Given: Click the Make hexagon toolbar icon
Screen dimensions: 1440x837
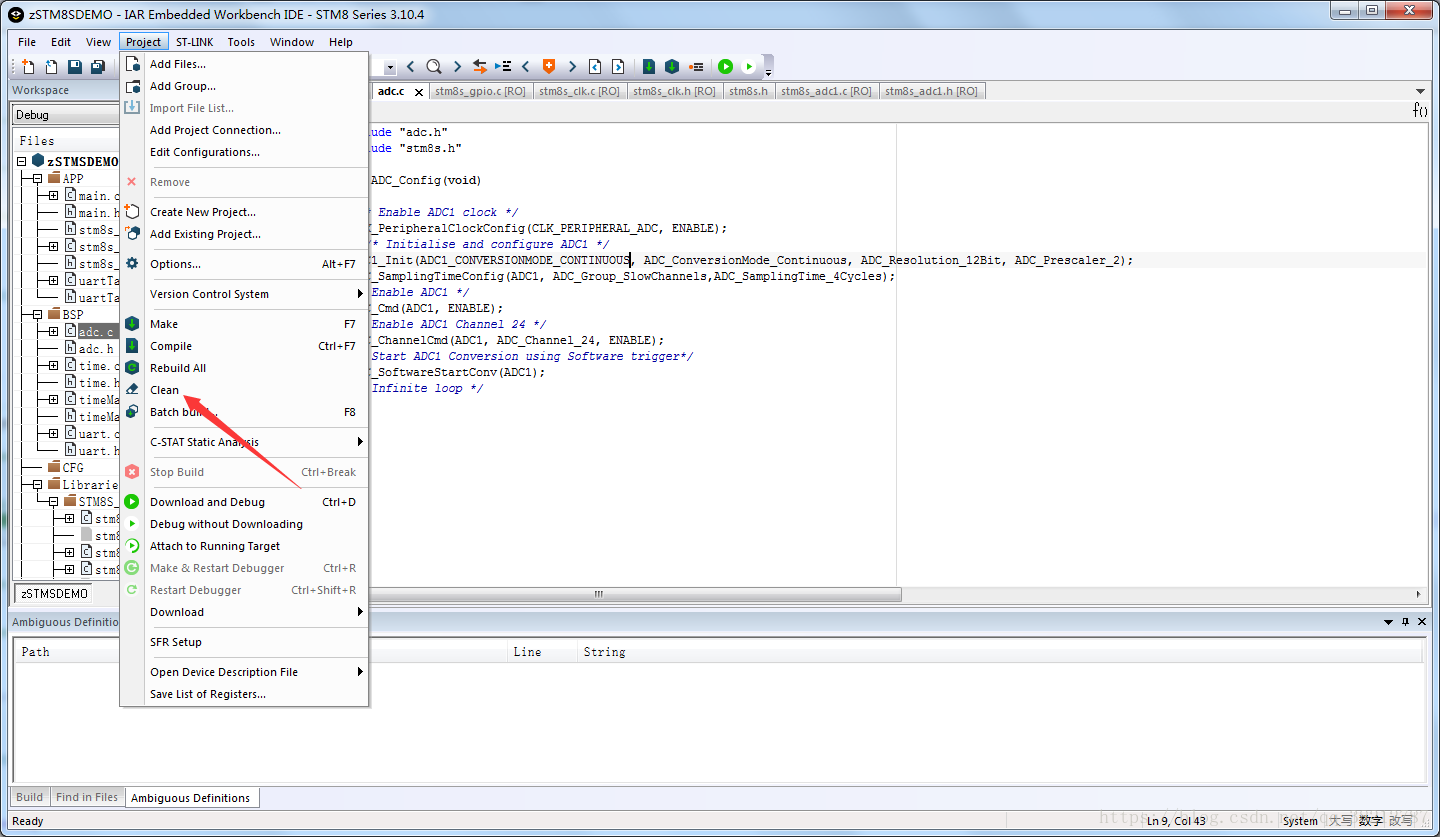Looking at the screenshot, I should point(672,66).
